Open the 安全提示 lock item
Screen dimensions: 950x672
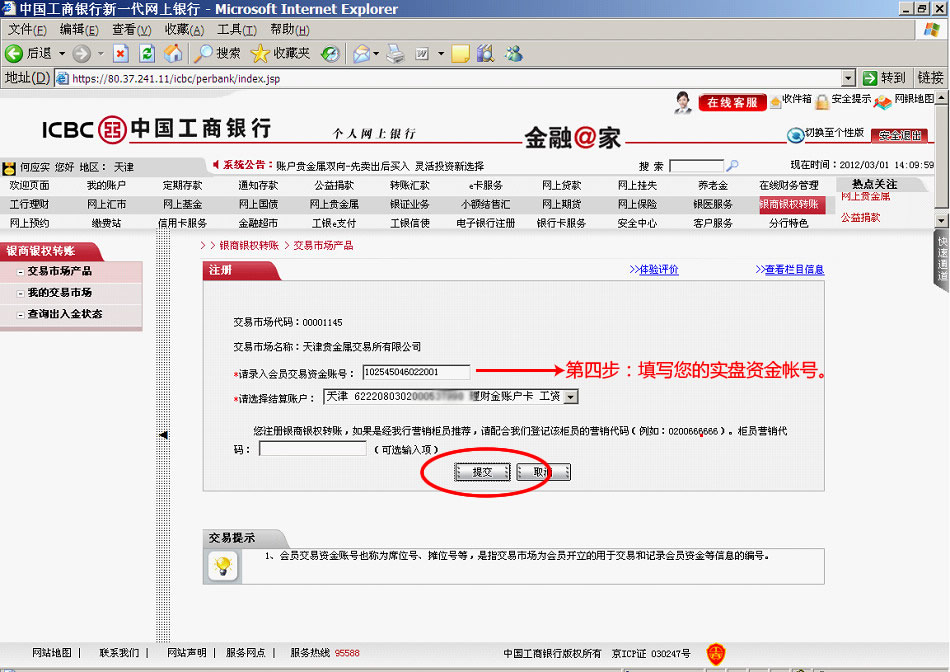click(x=843, y=100)
